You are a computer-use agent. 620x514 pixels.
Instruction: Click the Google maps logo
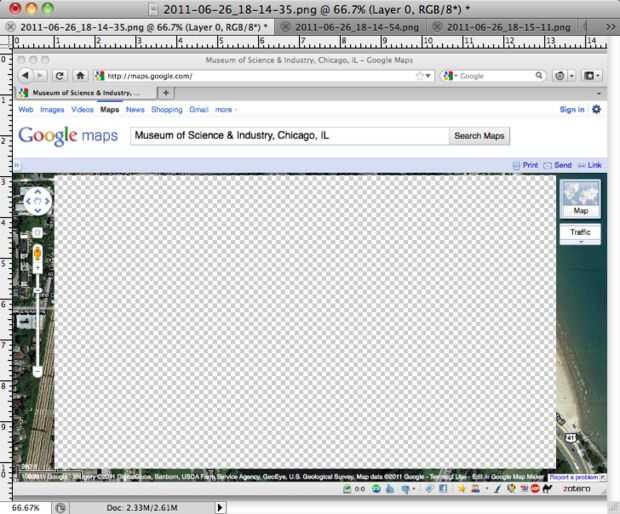pyautogui.click(x=68, y=136)
